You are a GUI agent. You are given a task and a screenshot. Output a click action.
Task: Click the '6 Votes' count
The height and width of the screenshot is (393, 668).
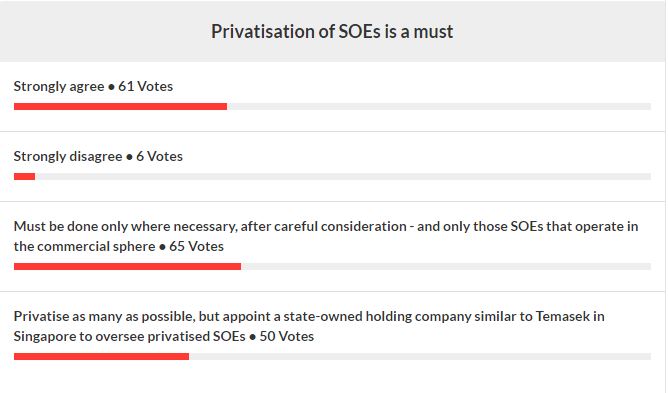tap(159, 156)
